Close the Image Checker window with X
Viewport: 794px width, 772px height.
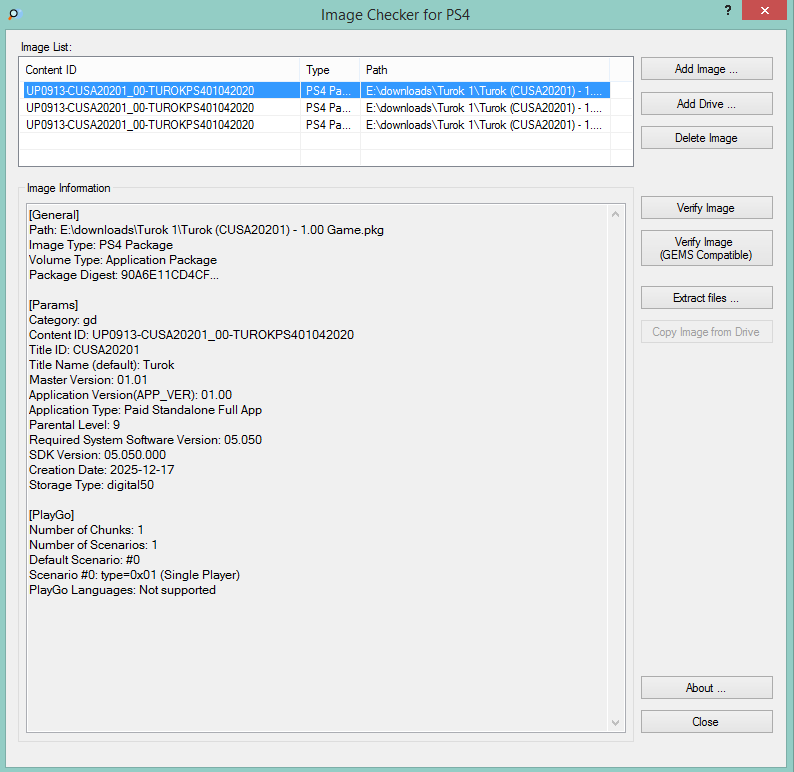click(x=764, y=10)
